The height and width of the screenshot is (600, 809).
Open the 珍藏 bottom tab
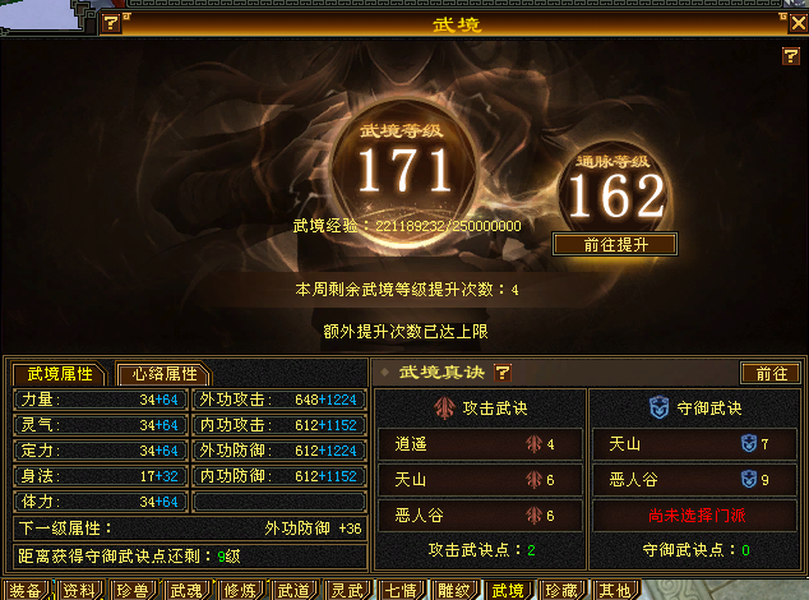click(x=562, y=590)
